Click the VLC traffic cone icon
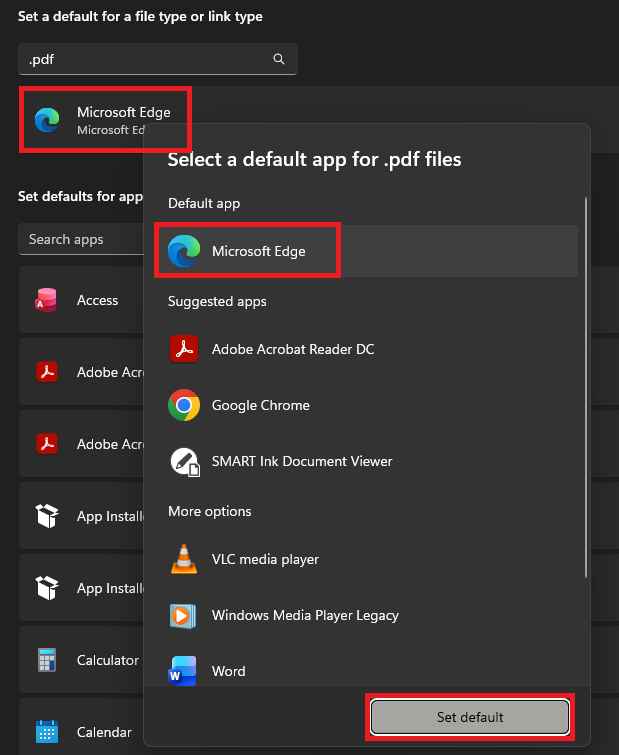The width and height of the screenshot is (619, 755). pos(184,559)
